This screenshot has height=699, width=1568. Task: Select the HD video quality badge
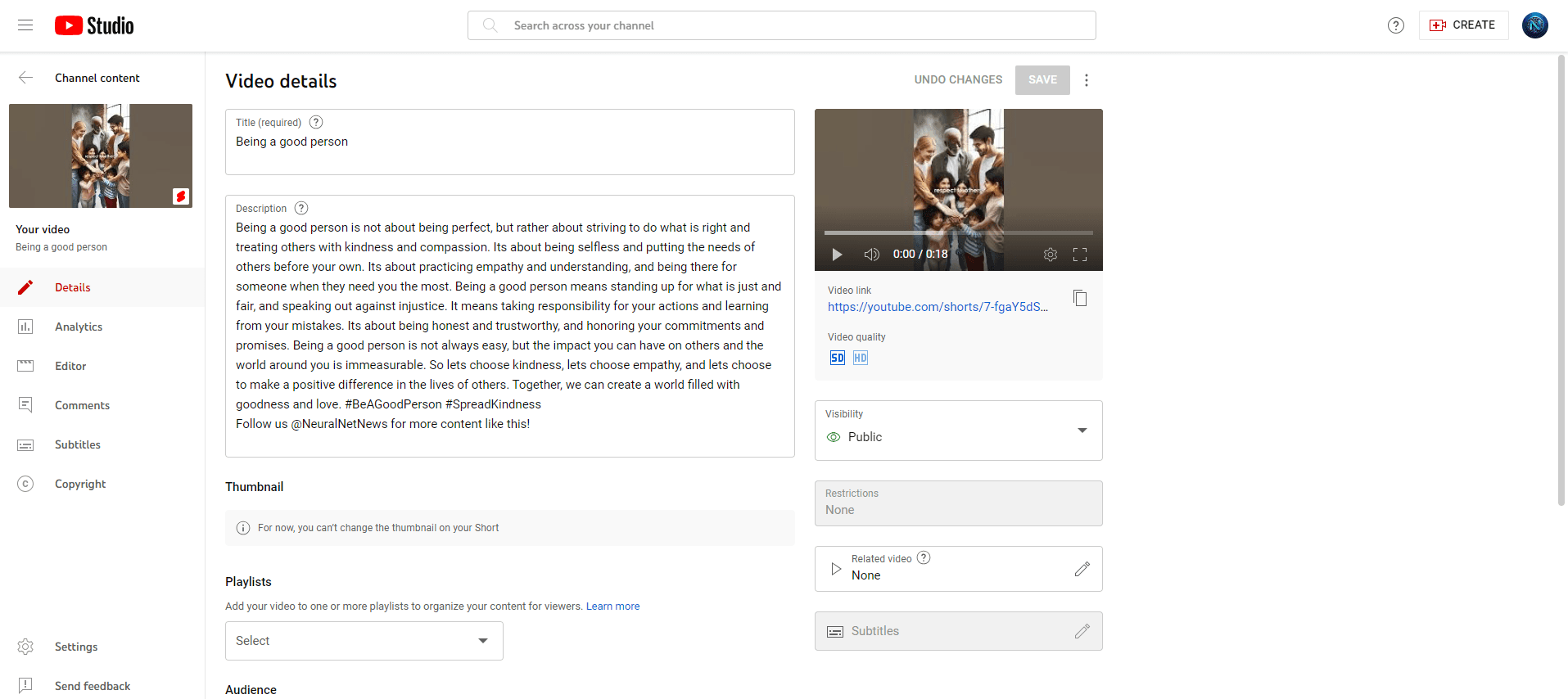pos(860,358)
